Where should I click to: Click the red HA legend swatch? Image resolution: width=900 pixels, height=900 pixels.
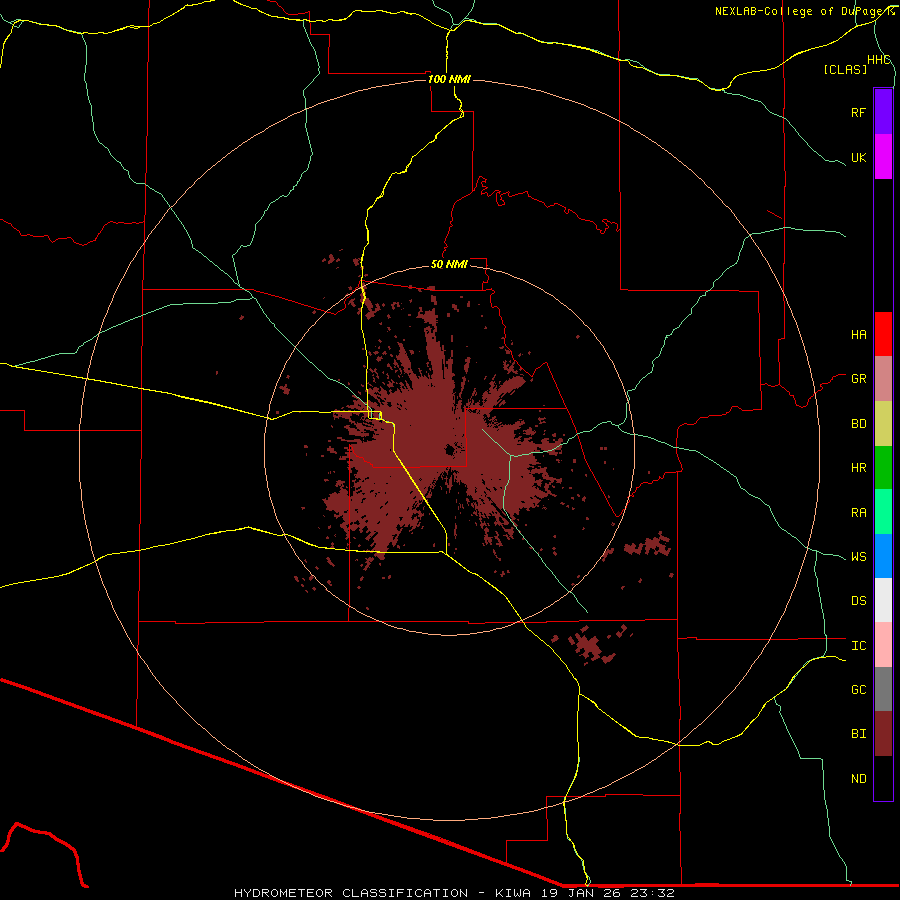click(x=883, y=334)
